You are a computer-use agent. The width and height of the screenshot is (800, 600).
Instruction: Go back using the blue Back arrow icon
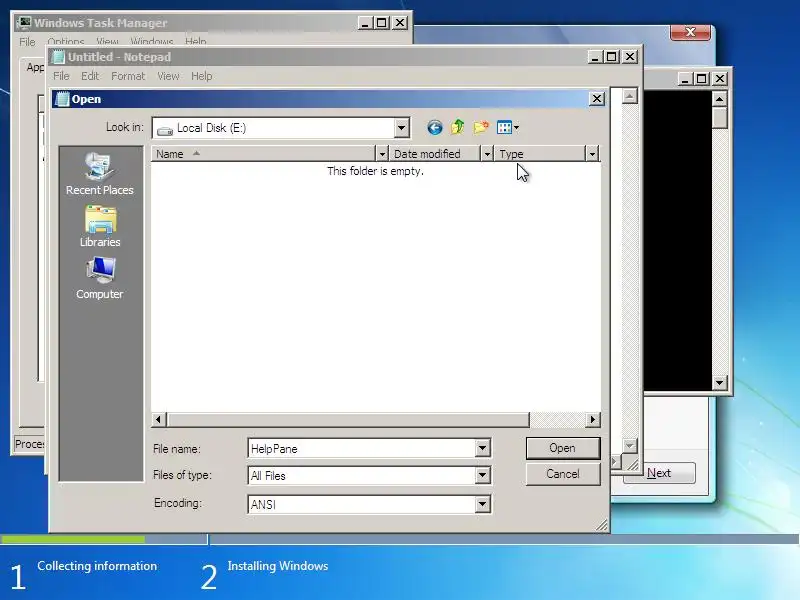[x=435, y=128]
